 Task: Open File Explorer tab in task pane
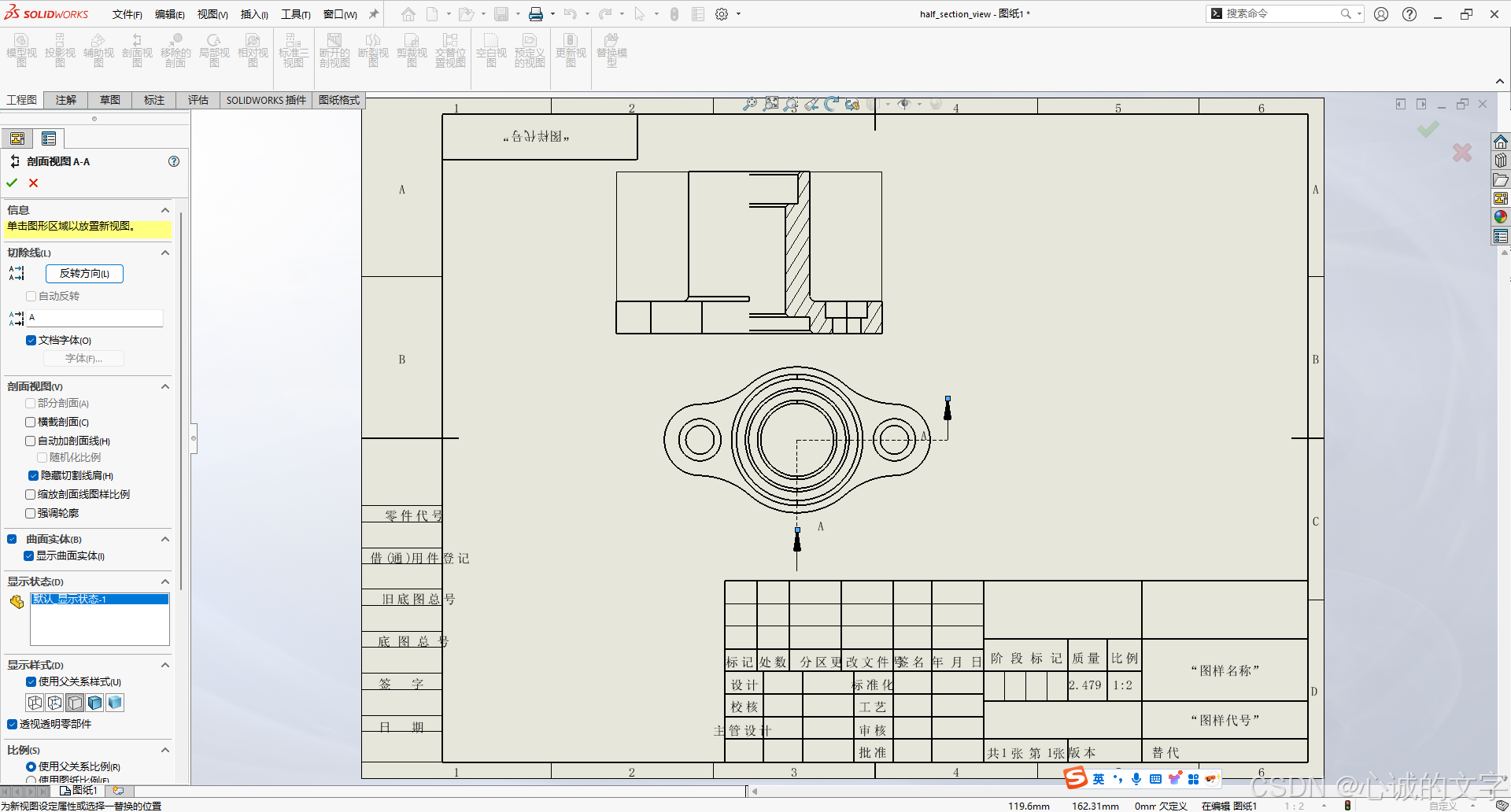[1501, 180]
